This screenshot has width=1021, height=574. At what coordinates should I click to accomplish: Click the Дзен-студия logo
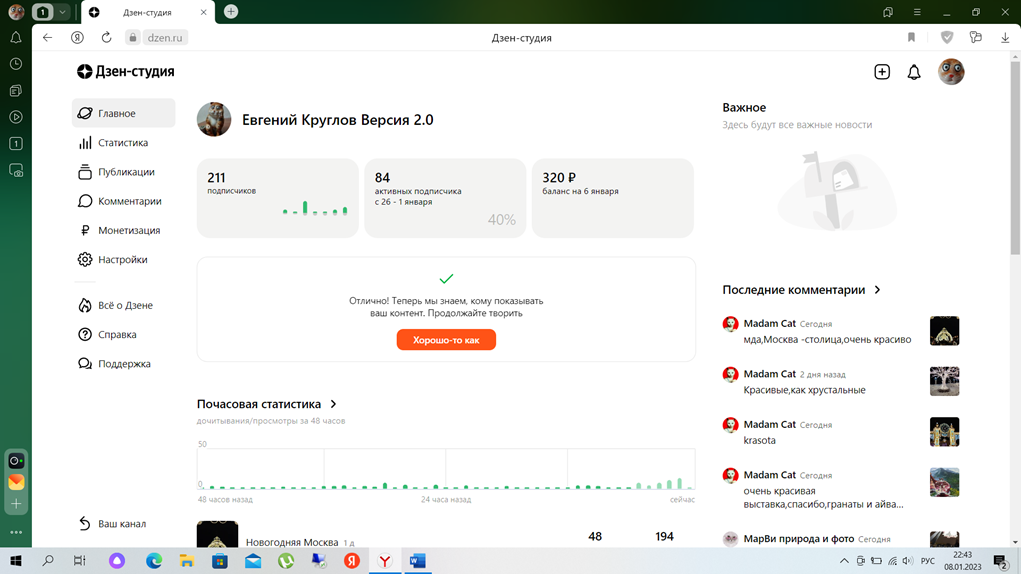point(126,72)
